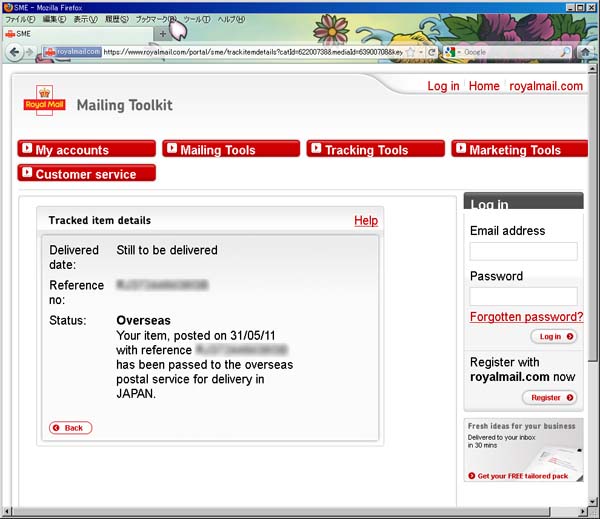Click the browser Forward arrow button
The height and width of the screenshot is (519, 600).
pyautogui.click(x=30, y=52)
